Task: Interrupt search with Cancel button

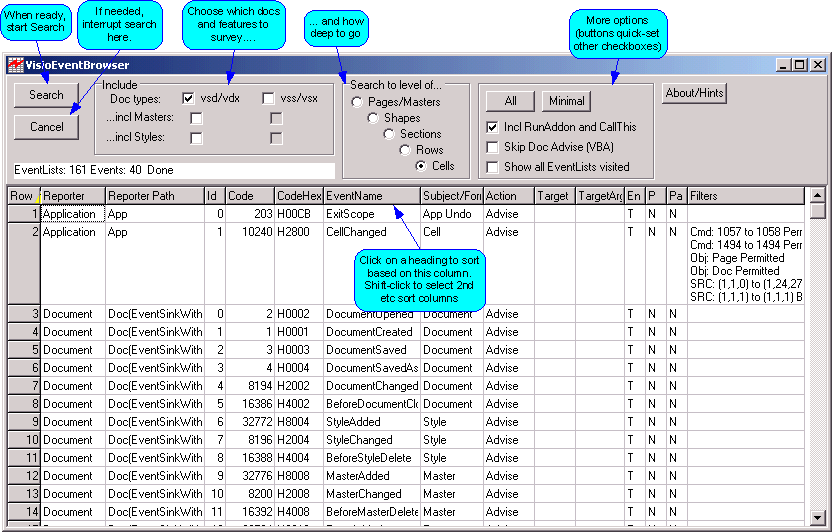Action: 46,127
